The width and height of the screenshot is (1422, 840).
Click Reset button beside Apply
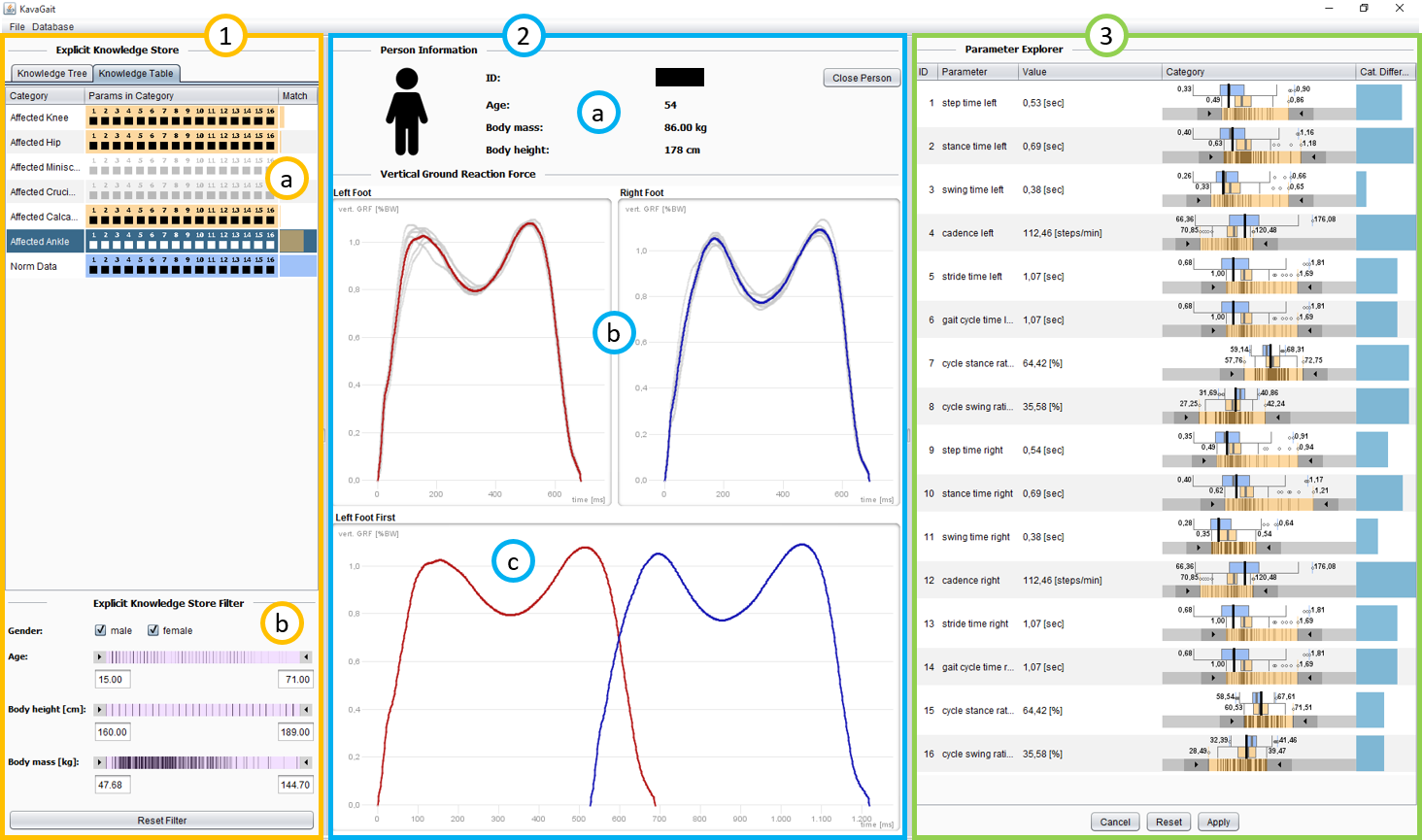pos(1168,822)
